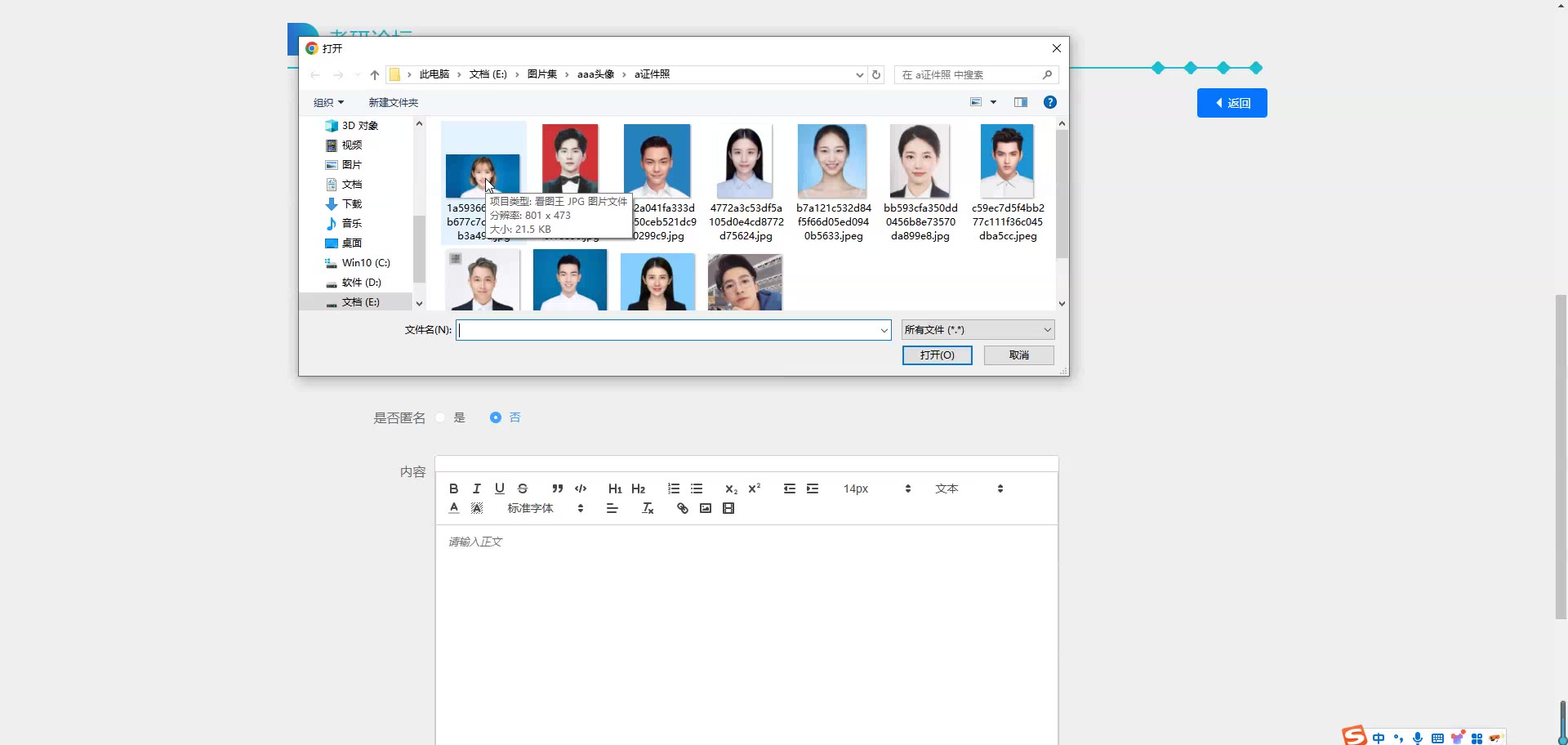1568x745 pixels.
Task: Insert a blockquote using the quote icon
Action: click(557, 488)
